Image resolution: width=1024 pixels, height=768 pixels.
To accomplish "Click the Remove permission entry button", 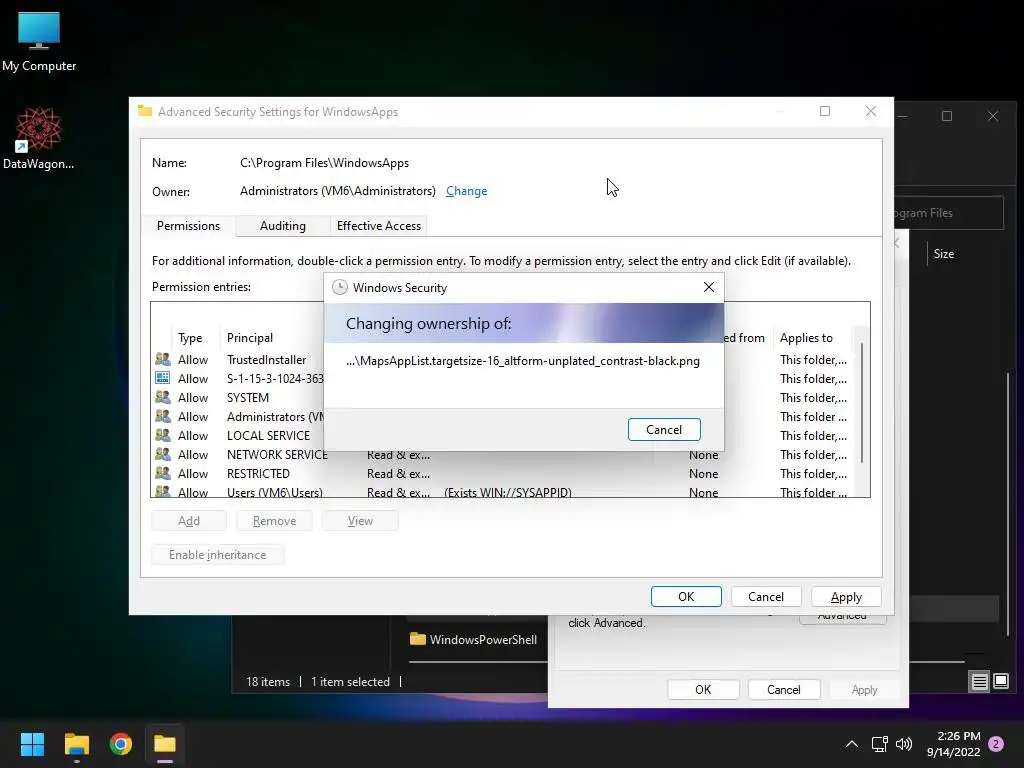I will click(x=274, y=520).
